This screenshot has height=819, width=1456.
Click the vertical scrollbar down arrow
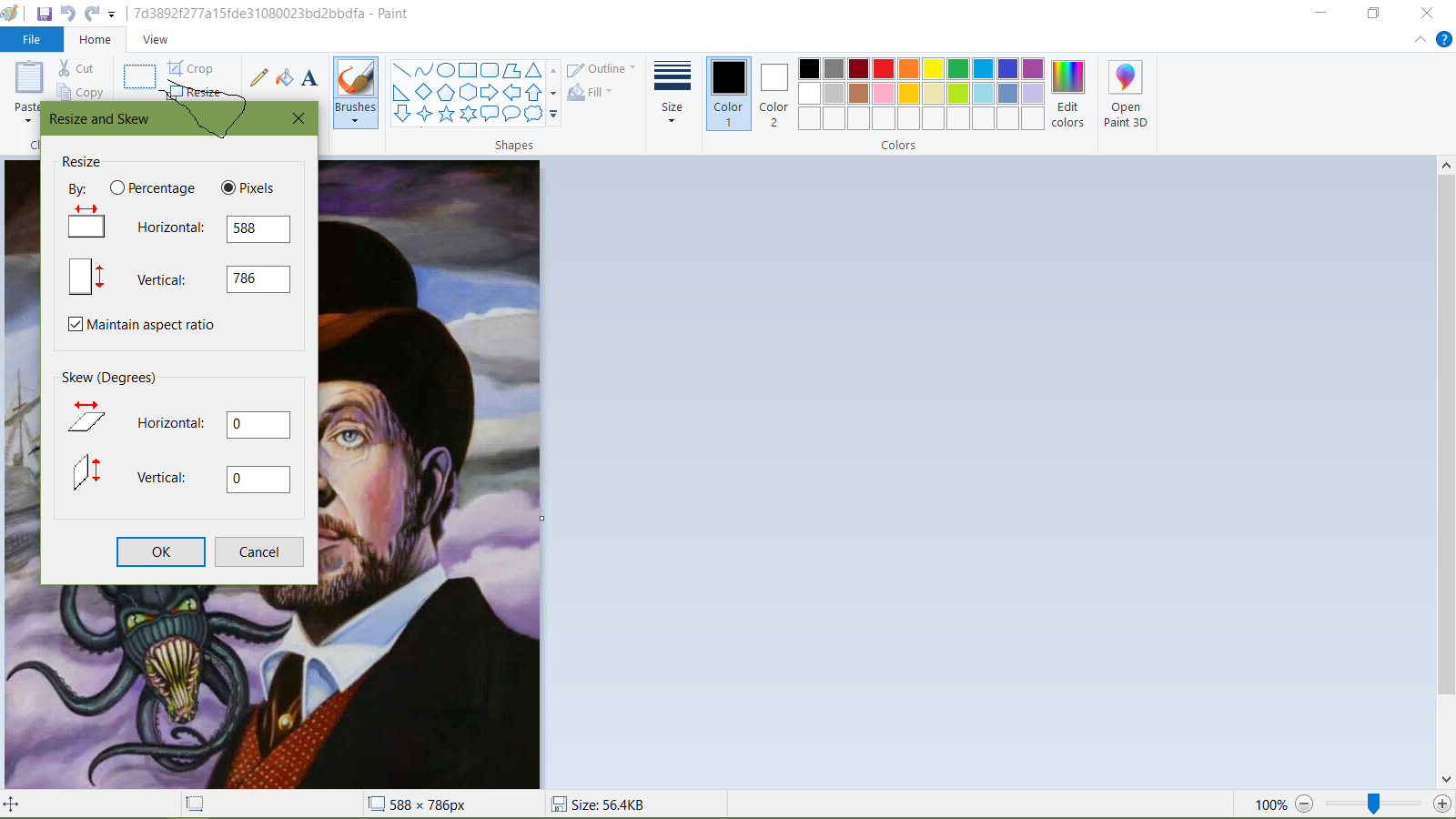(1446, 780)
